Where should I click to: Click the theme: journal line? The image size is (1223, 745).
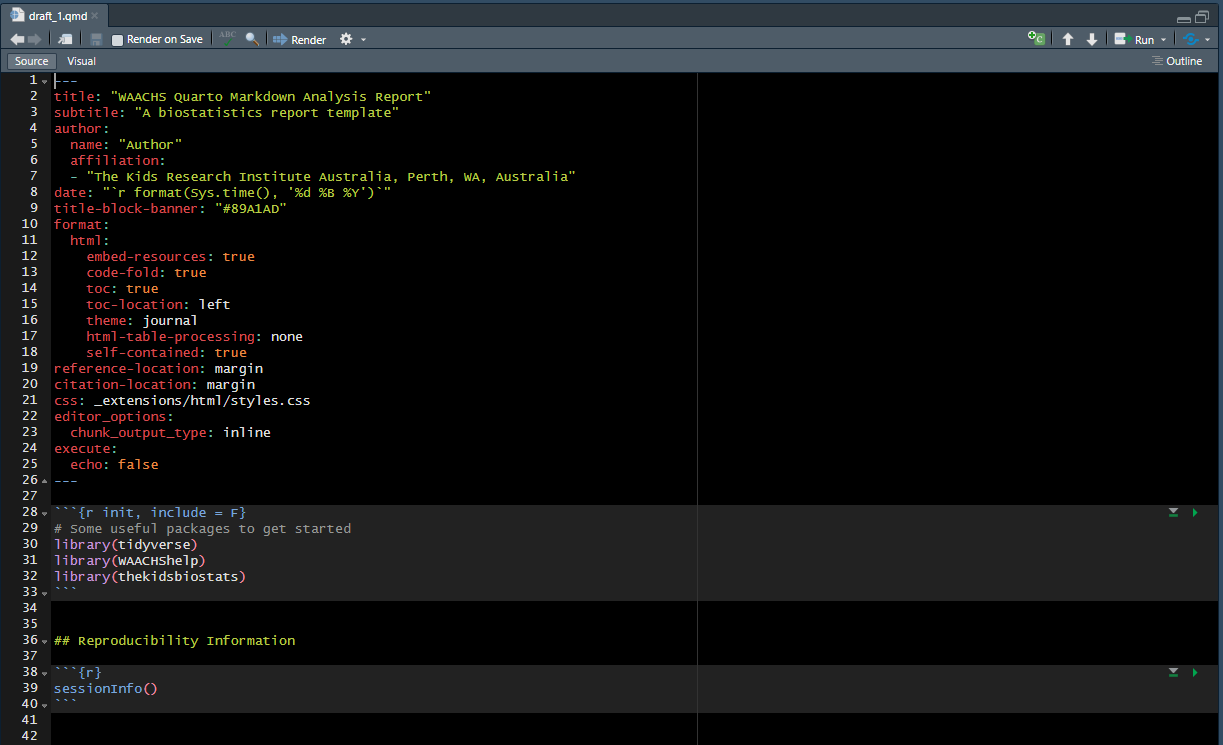click(x=142, y=320)
